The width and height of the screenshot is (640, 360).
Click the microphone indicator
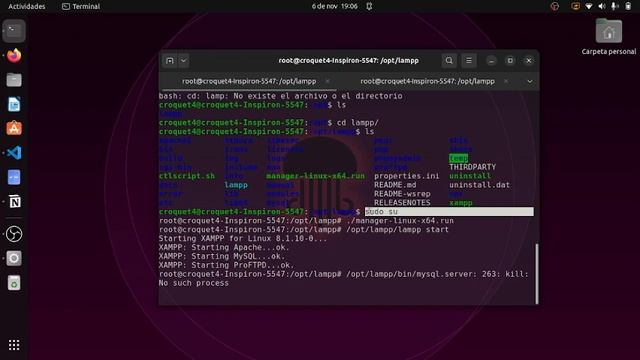tap(614, 6)
